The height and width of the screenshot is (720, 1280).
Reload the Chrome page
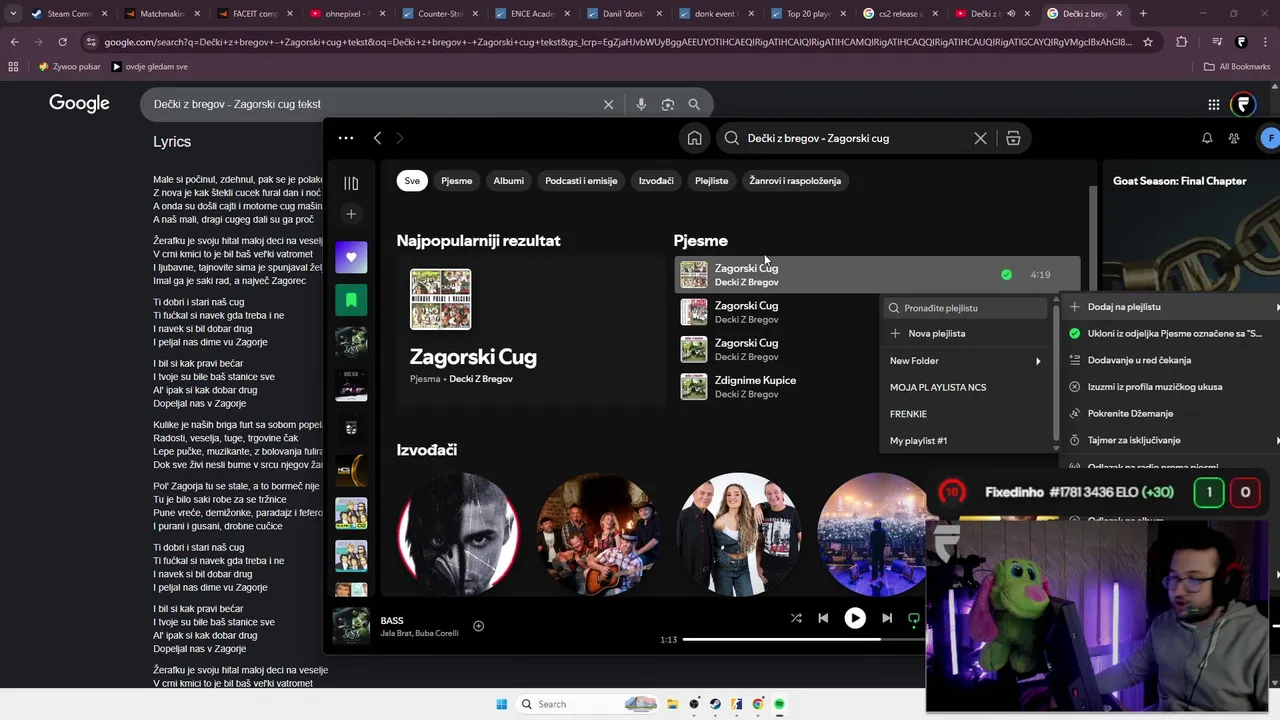point(62,42)
